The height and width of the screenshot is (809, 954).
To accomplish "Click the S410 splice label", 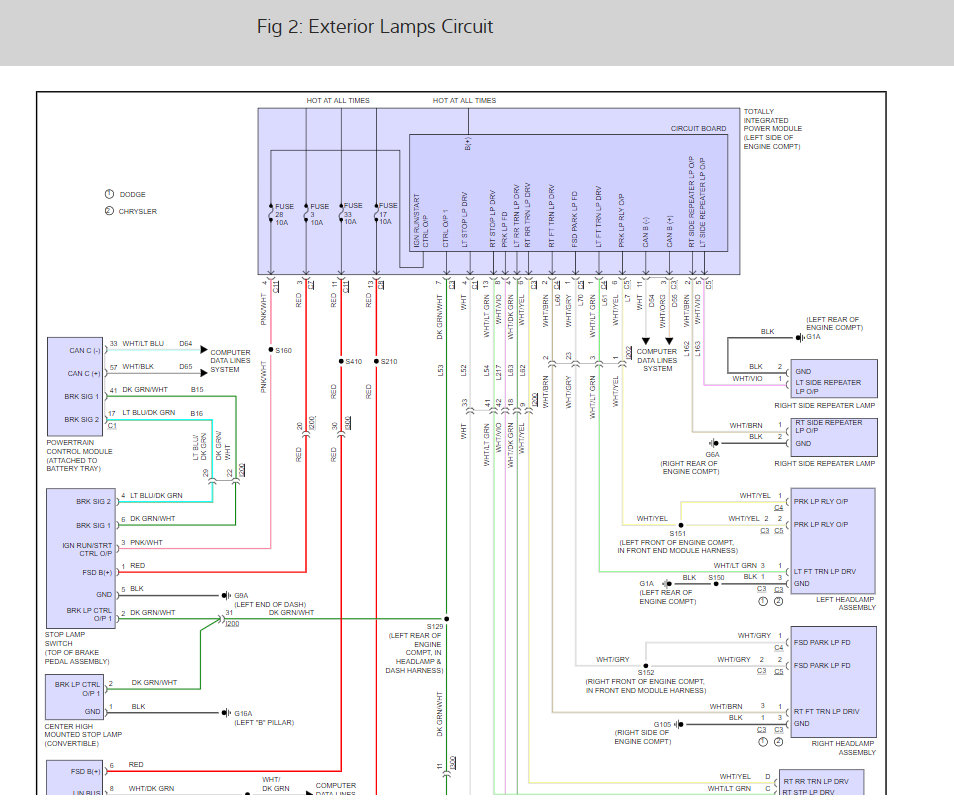I will tap(353, 361).
